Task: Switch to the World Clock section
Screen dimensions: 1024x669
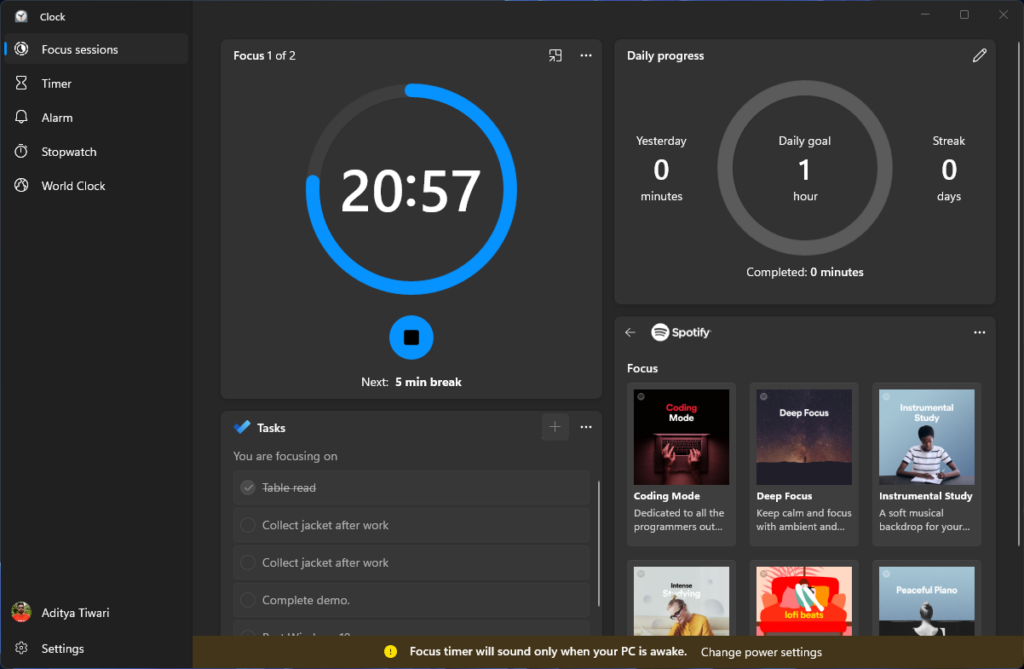Action: click(72, 185)
